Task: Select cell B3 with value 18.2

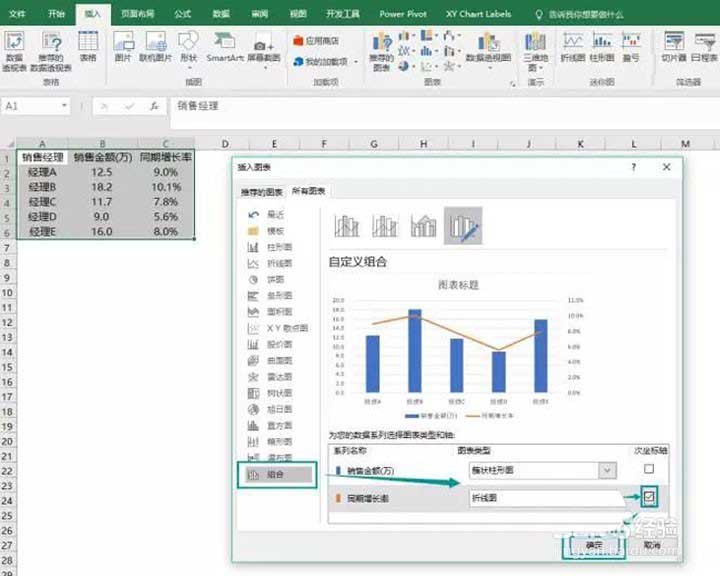Action: [102, 187]
